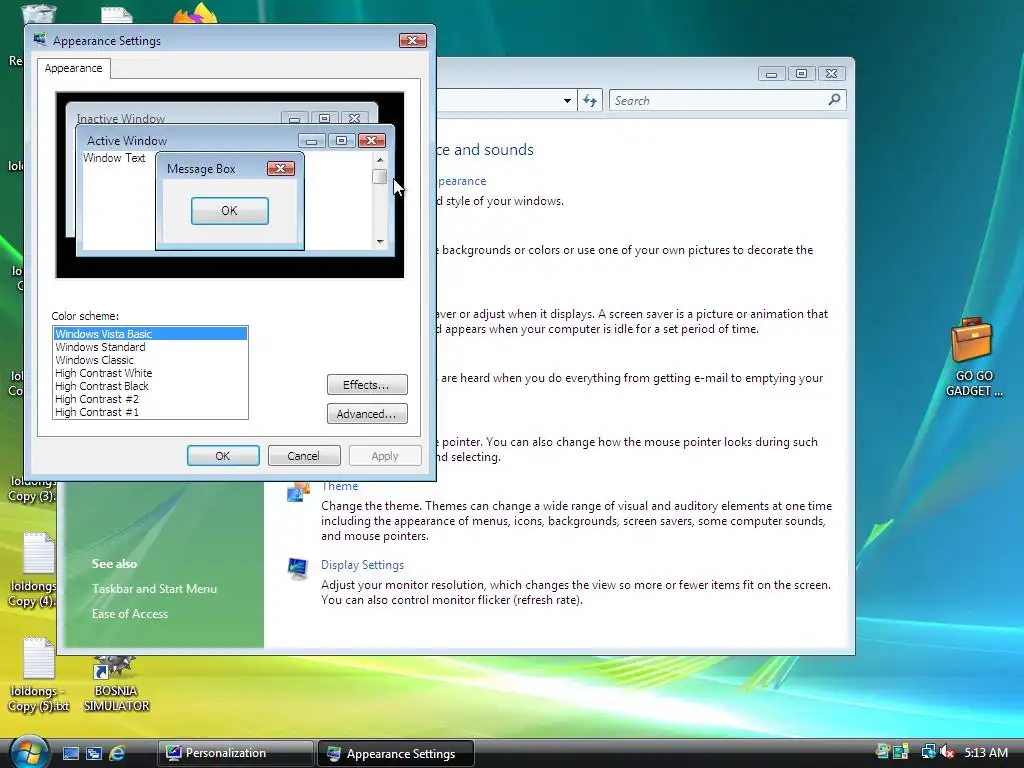Viewport: 1024px width, 768px height.
Task: Click the Recycle Bin desktop icon
Action: pyautogui.click(x=38, y=14)
